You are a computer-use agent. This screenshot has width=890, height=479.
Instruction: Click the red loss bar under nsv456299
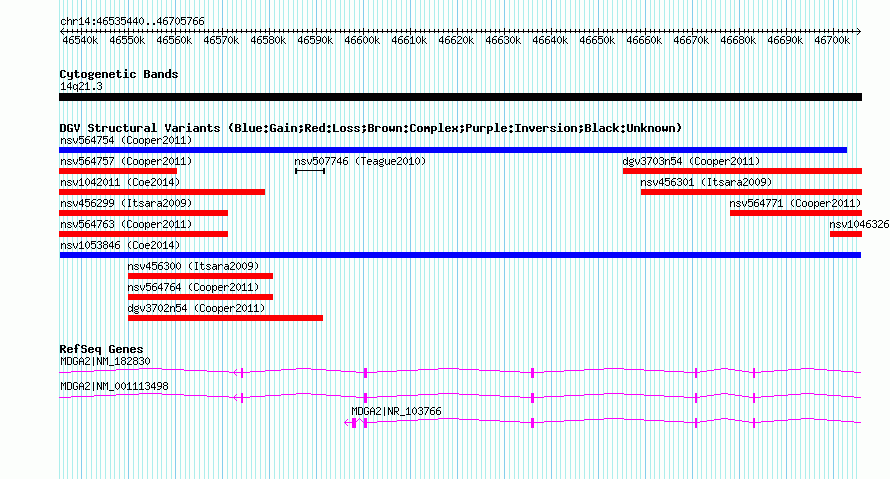144,213
